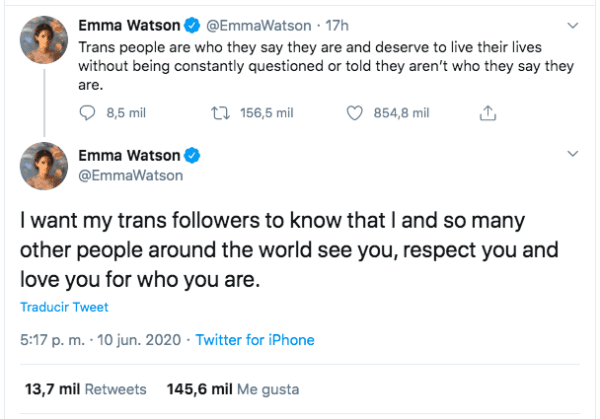The height and width of the screenshot is (419, 600).
Task: Open Emma Watson's avatar on first tweet
Action: pyautogui.click(x=42, y=40)
